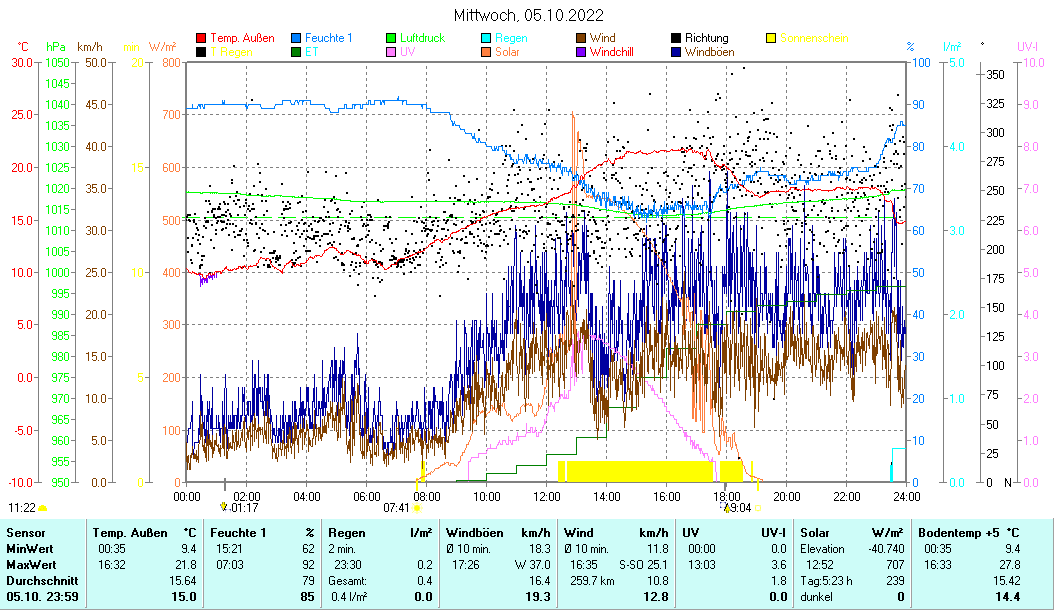Click the sunrise sun icon next to 07:41
Viewport: 1054px width, 610px height.
(x=417, y=508)
